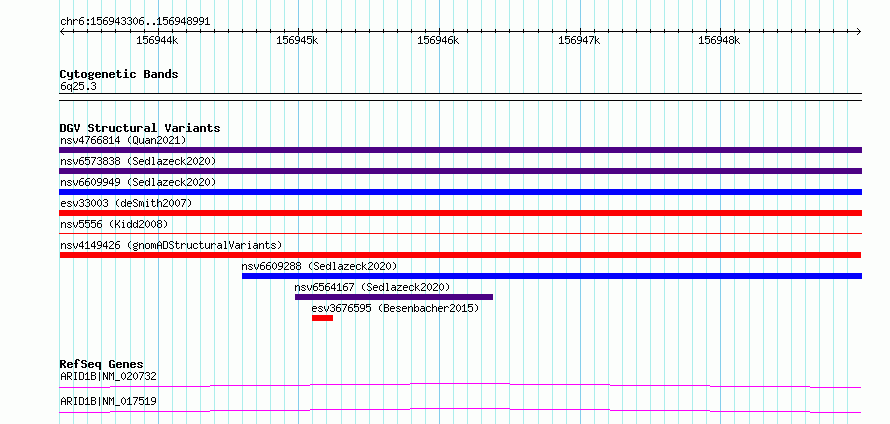
Task: Click the 156945k ruler position
Action: point(297,40)
